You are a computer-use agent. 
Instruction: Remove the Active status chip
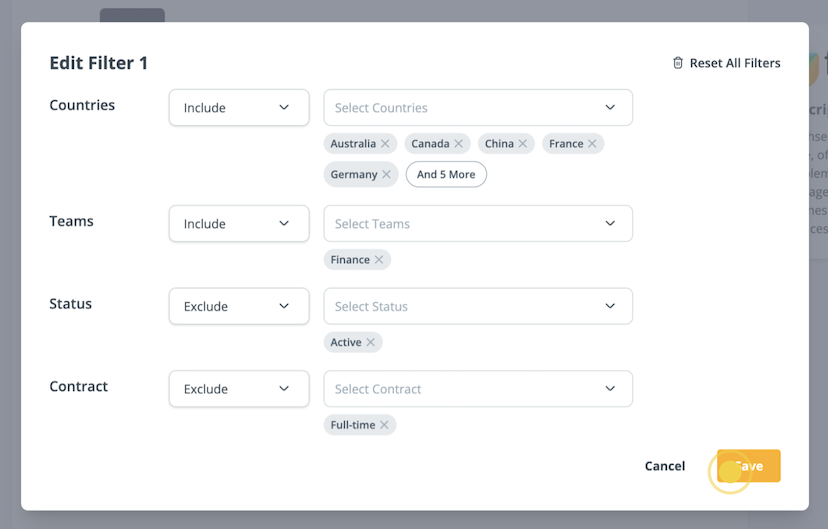(371, 343)
